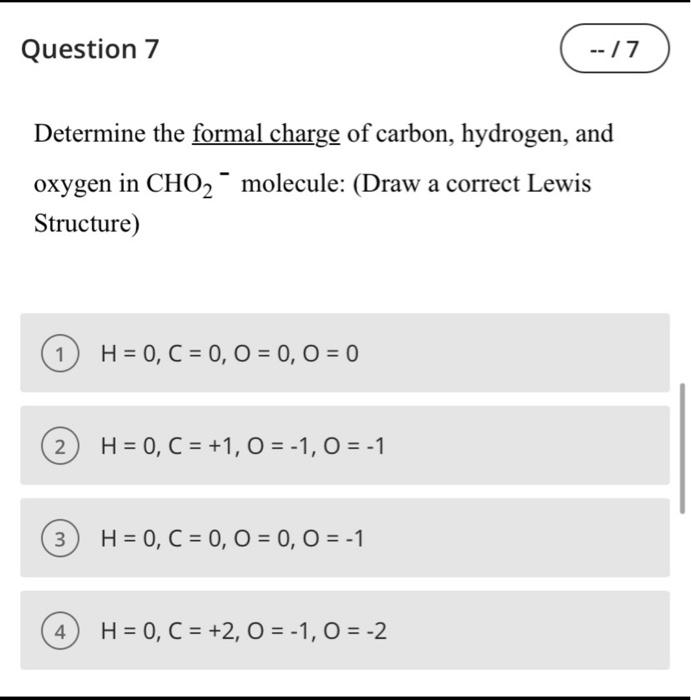Select the circled number 4 radio option
691x700 pixels.
pyautogui.click(x=60, y=630)
